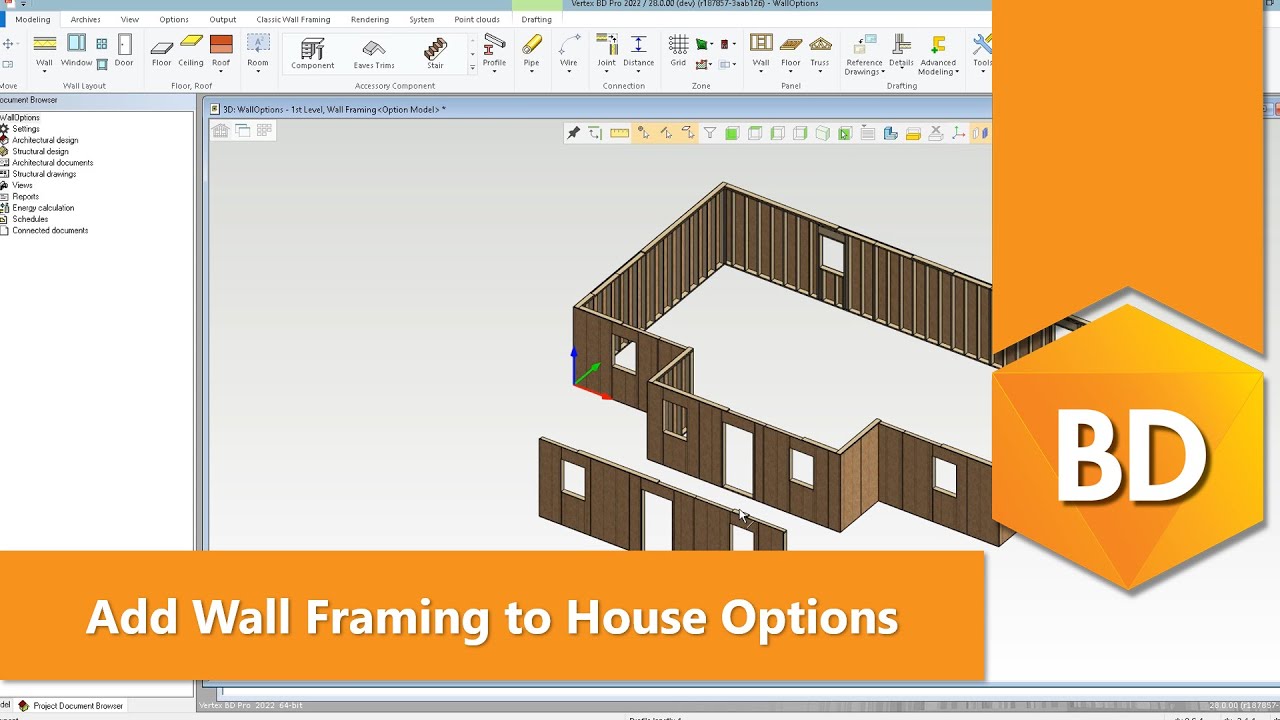This screenshot has height=720, width=1280.
Task: Switch to the Archives ribbon tab
Action: [x=86, y=19]
